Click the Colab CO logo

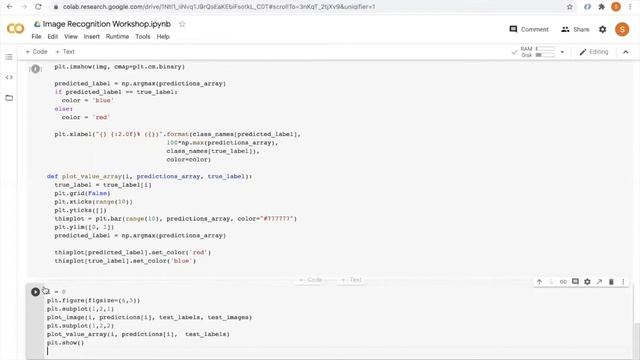click(x=16, y=29)
